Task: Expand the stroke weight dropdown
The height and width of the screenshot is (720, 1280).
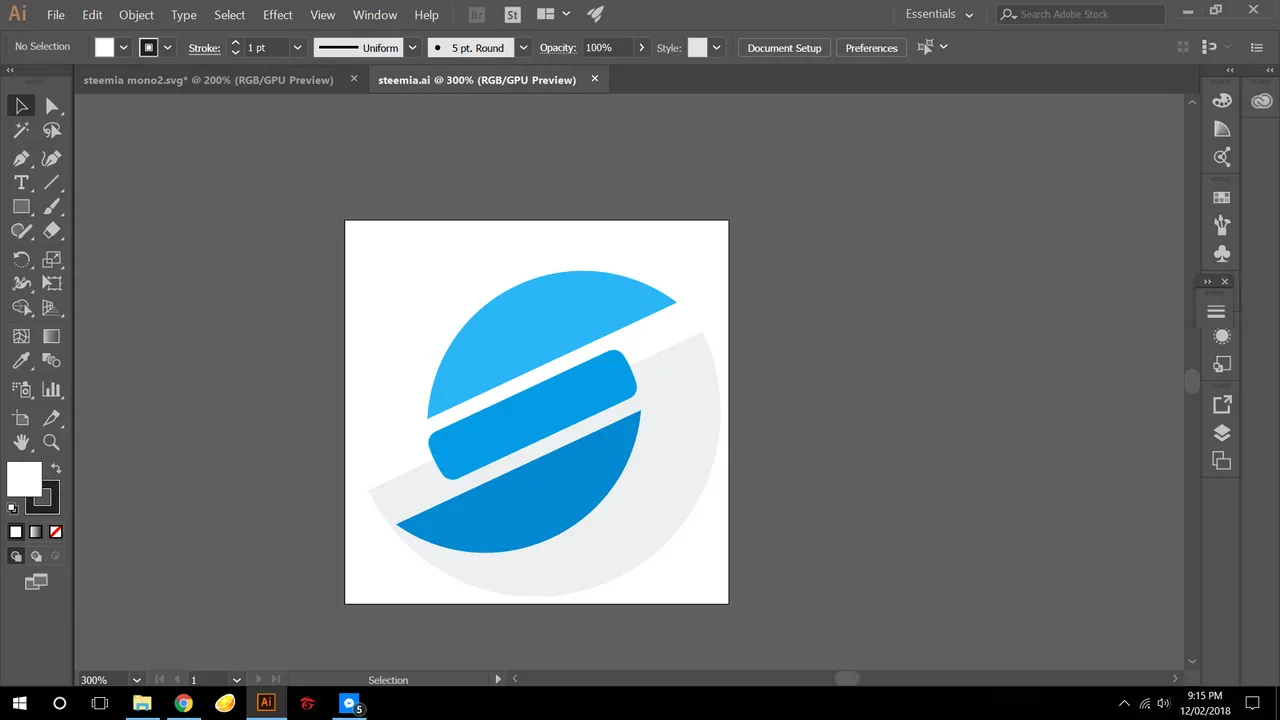Action: 297,48
